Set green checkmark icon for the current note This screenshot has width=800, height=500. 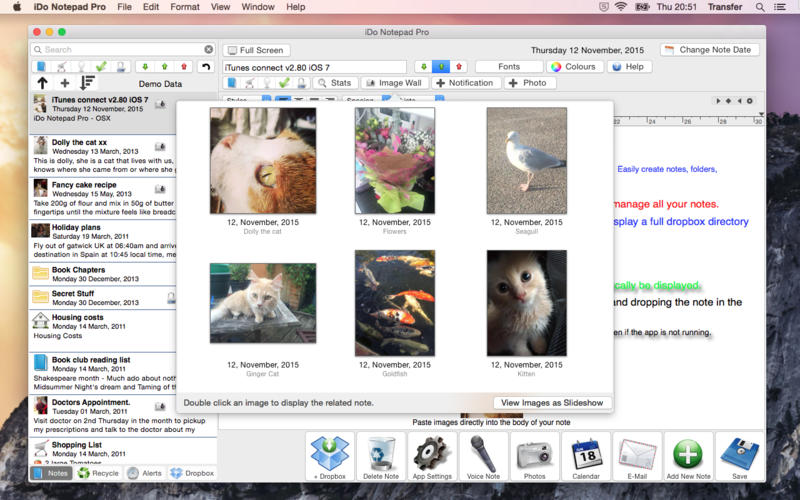pos(284,83)
